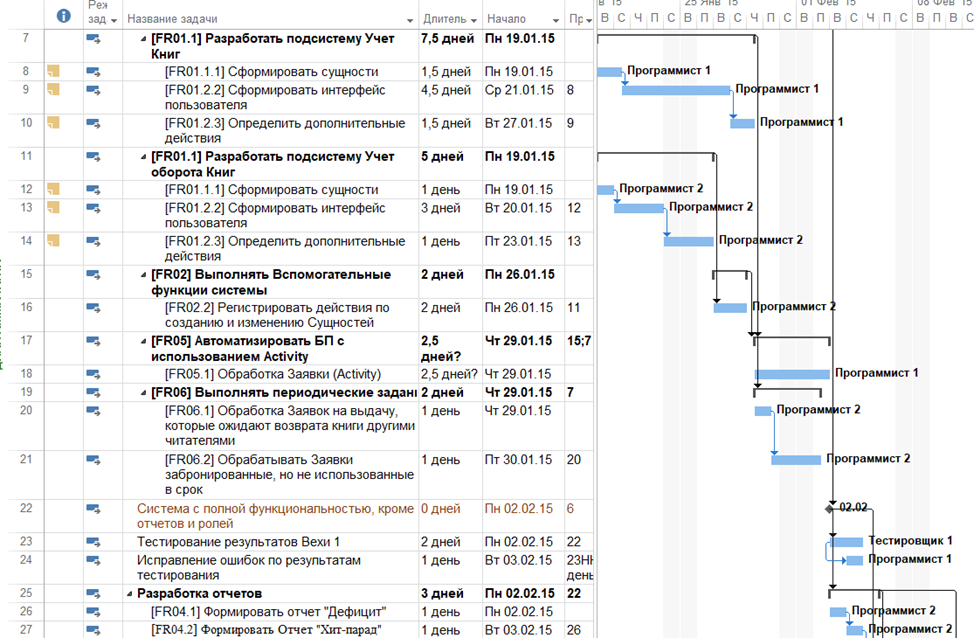Click the note icon in row 13

(53, 207)
